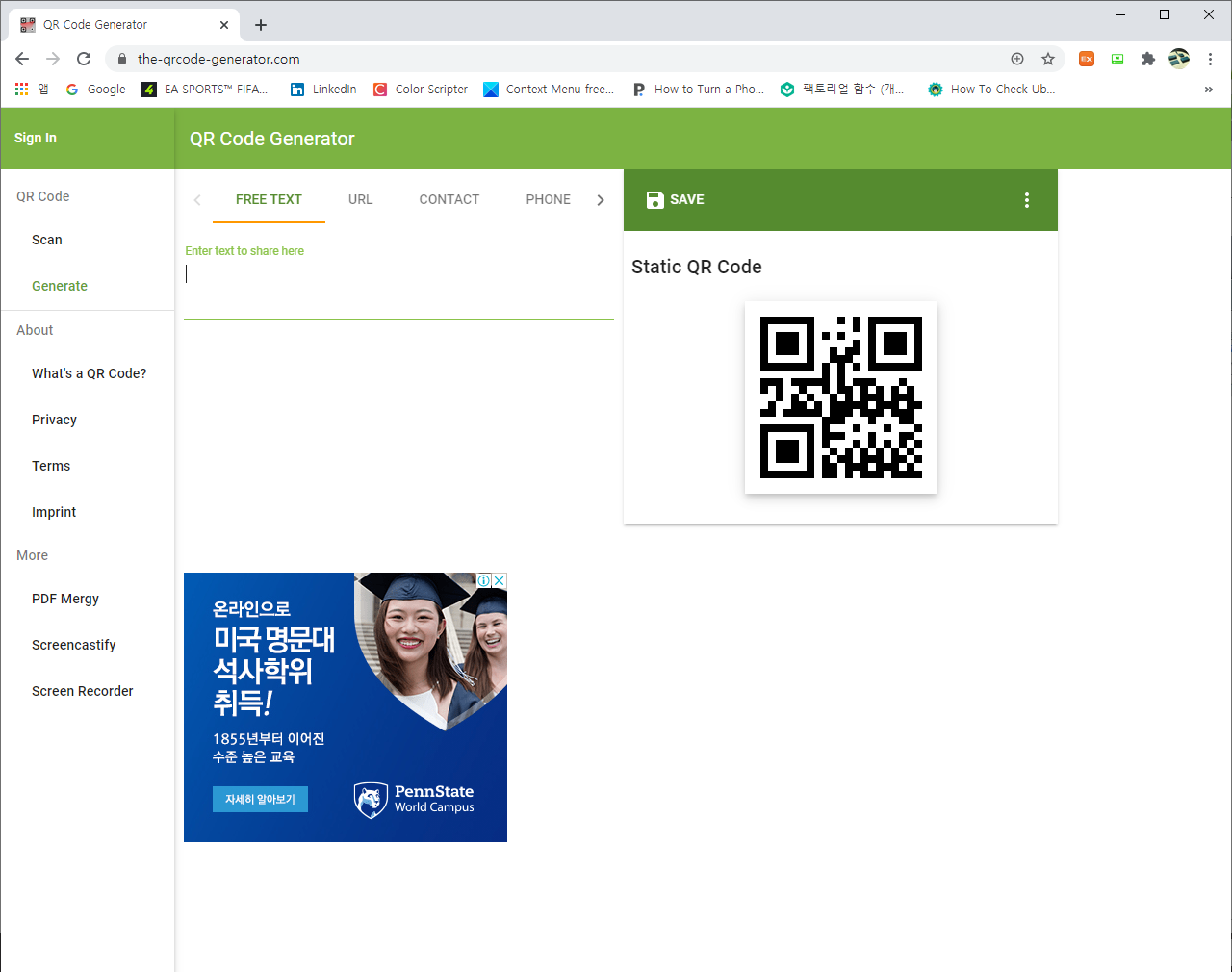
Task: Click the install app plus icon in address bar
Action: point(1017,59)
